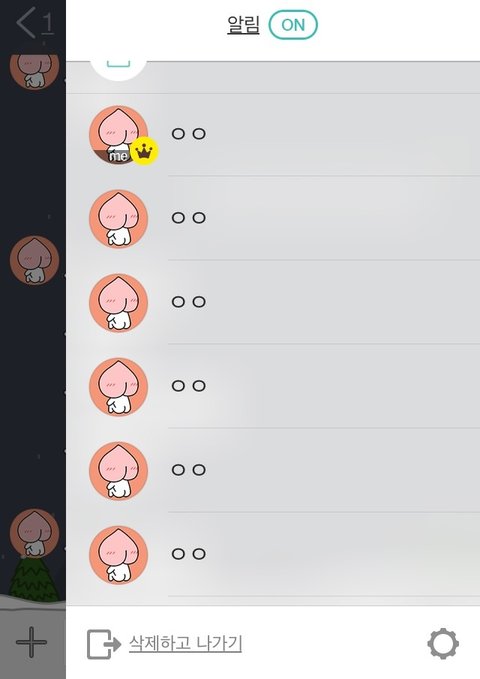Toggle the 알림 ON notification switch
This screenshot has height=679, width=480.
293,25
